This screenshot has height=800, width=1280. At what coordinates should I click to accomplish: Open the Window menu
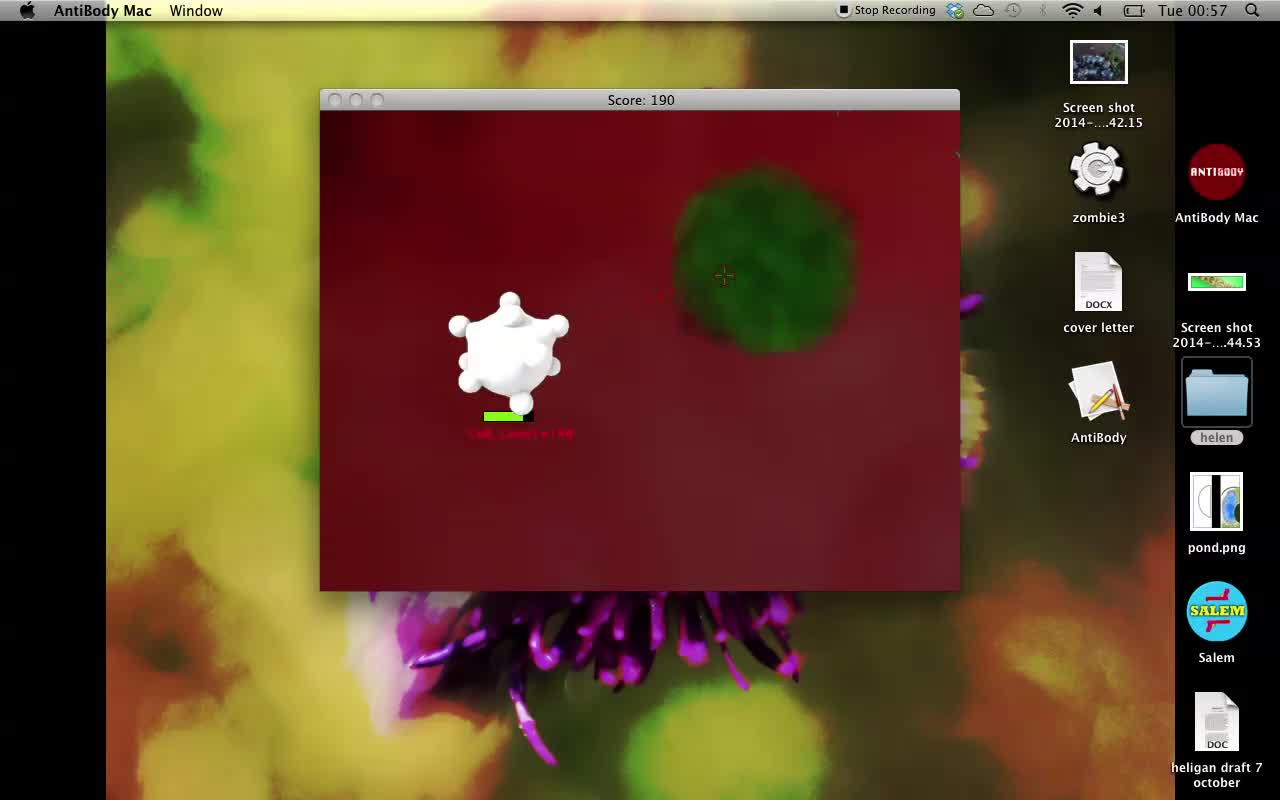click(x=195, y=10)
